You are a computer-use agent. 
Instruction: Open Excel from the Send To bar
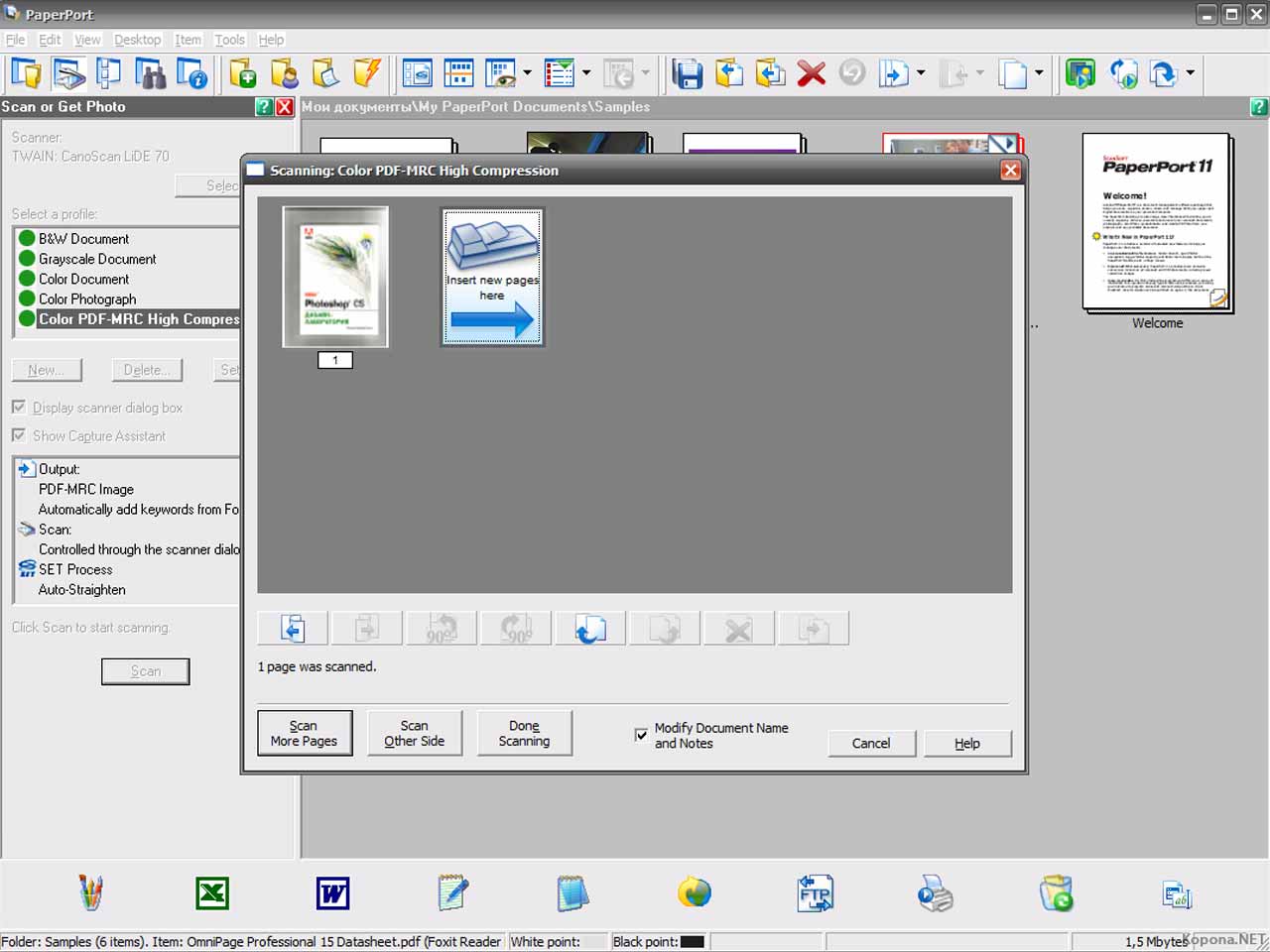click(212, 893)
